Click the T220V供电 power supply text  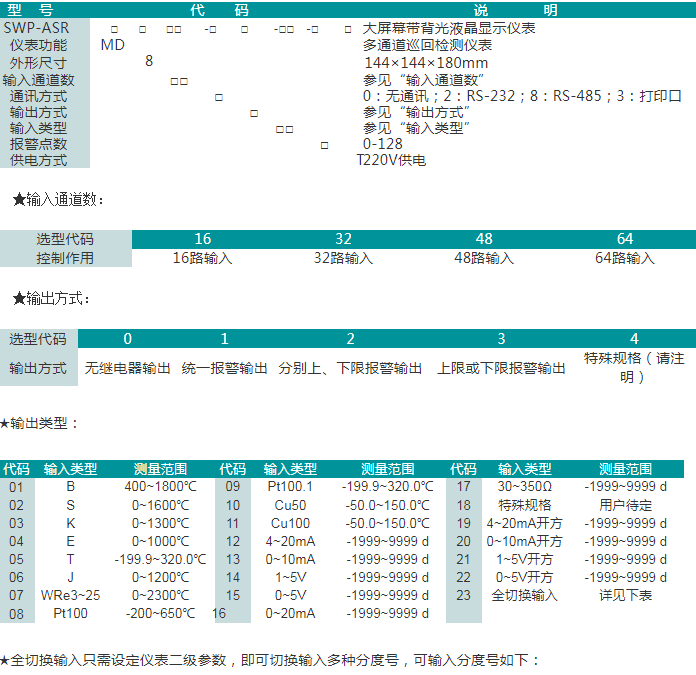pos(391,160)
